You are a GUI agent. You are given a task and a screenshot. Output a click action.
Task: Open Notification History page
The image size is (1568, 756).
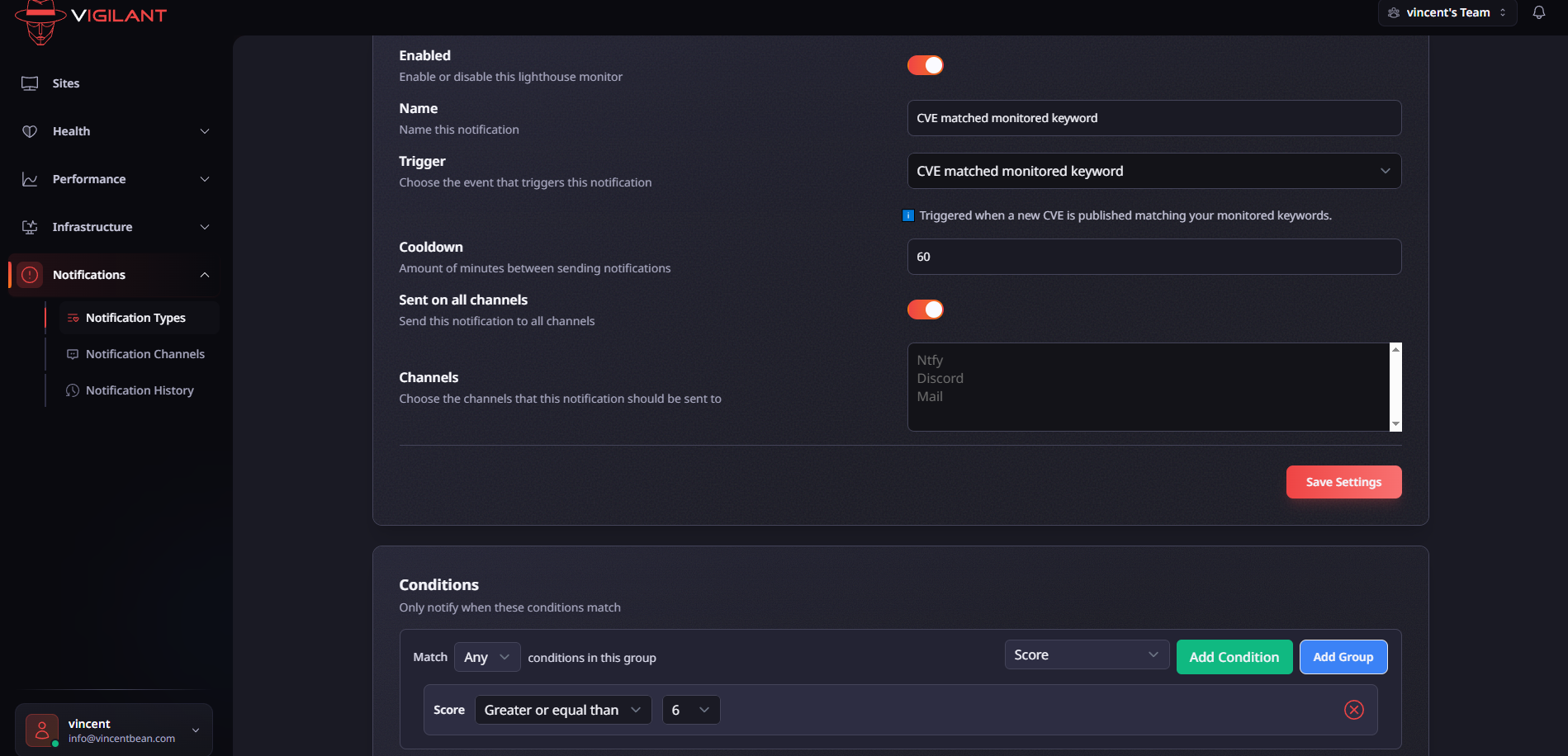(140, 390)
